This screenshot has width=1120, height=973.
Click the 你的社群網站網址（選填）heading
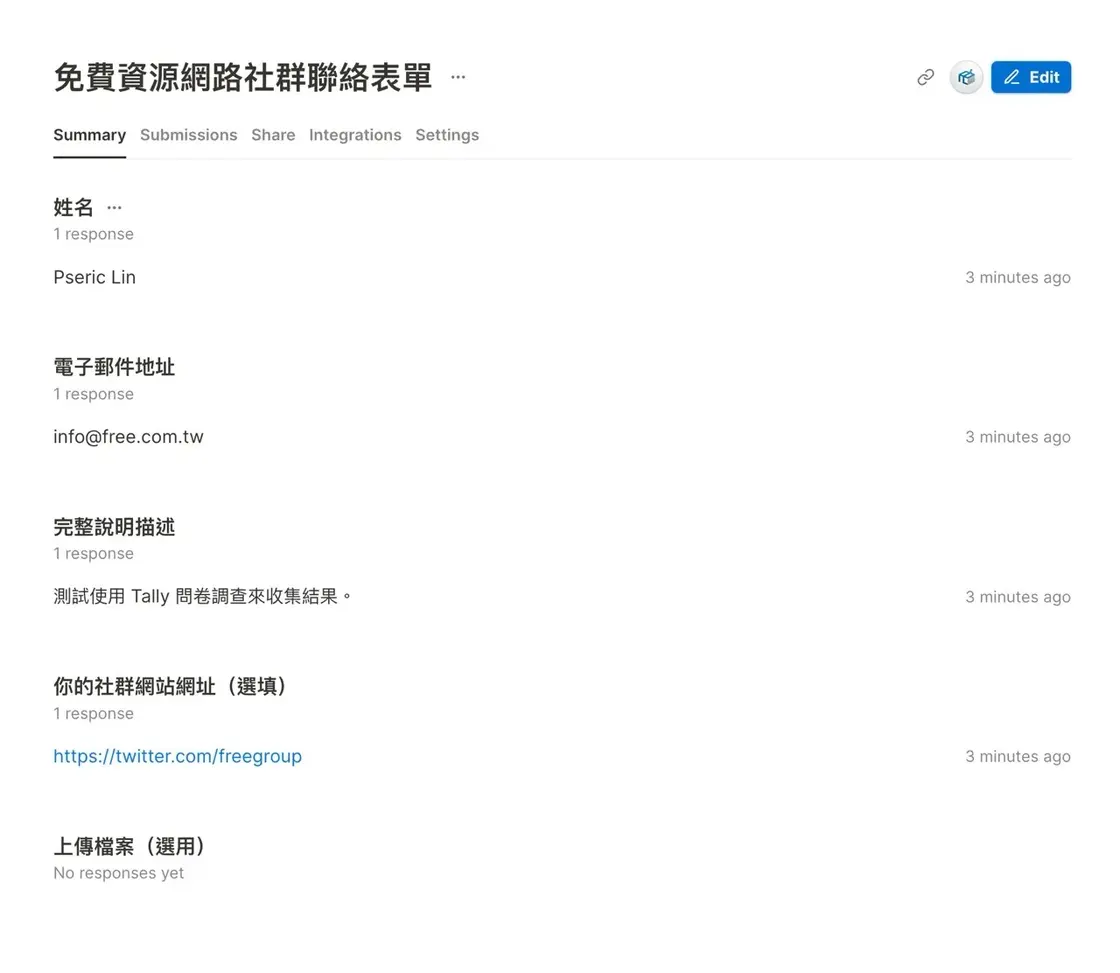click(170, 687)
